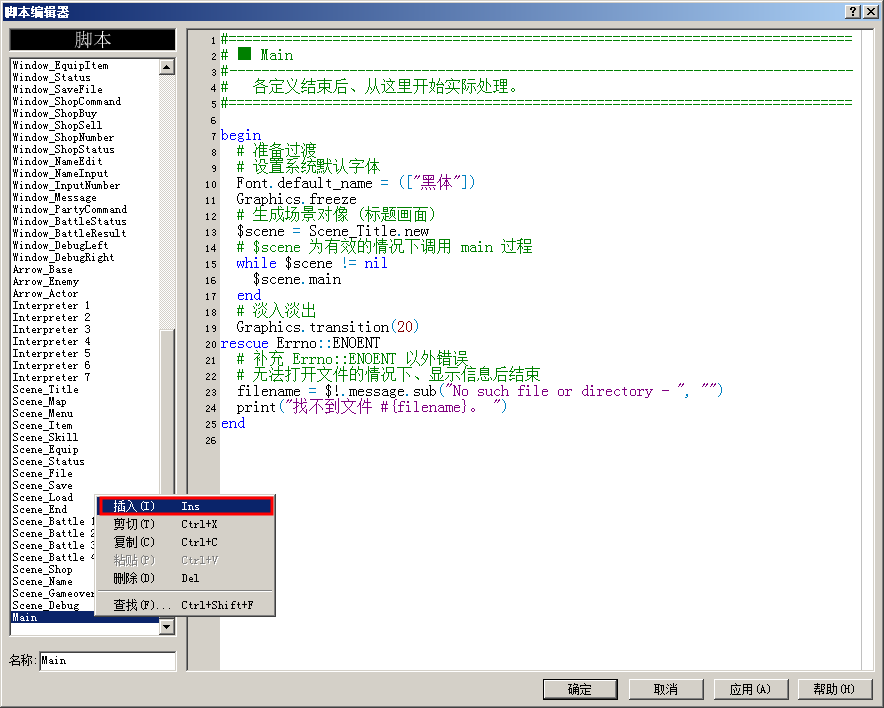Select Scene_End in the script list
Viewport: 884px width, 708px height.
(54, 510)
